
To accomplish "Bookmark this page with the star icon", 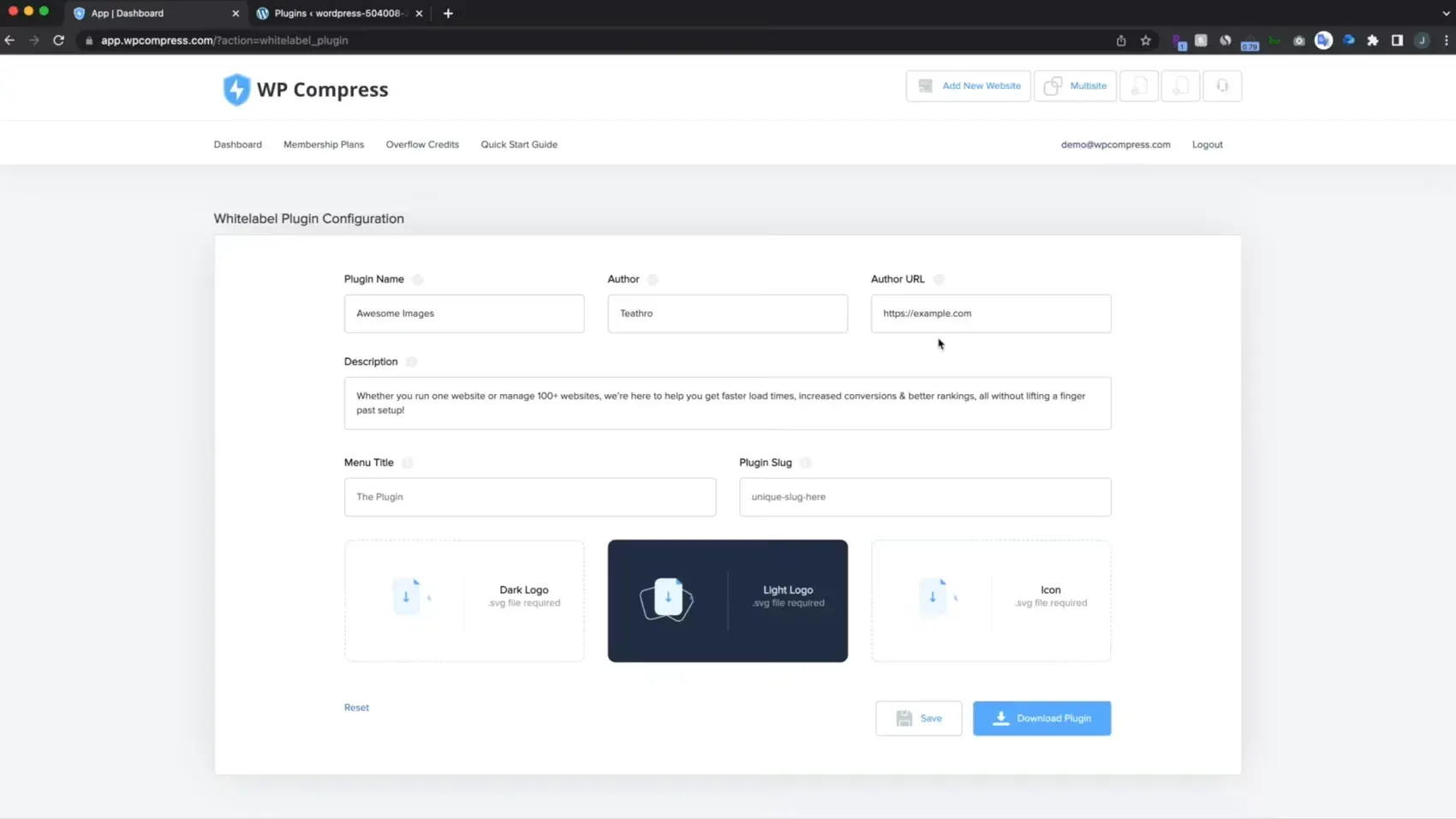I will 1146,40.
